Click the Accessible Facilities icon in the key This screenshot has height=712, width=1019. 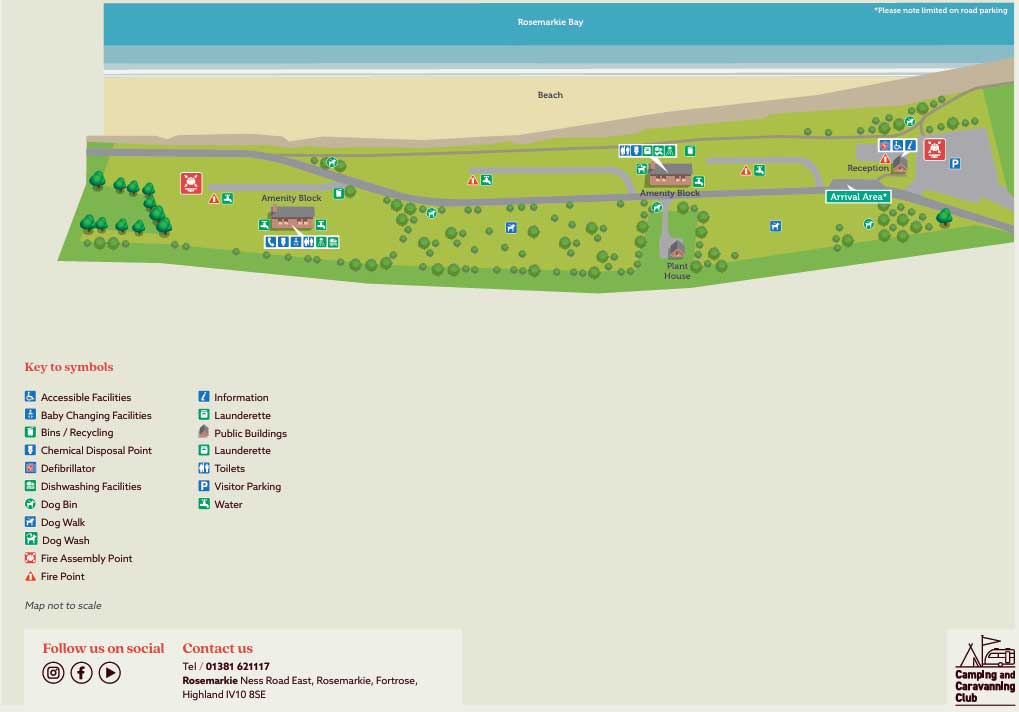tap(31, 397)
